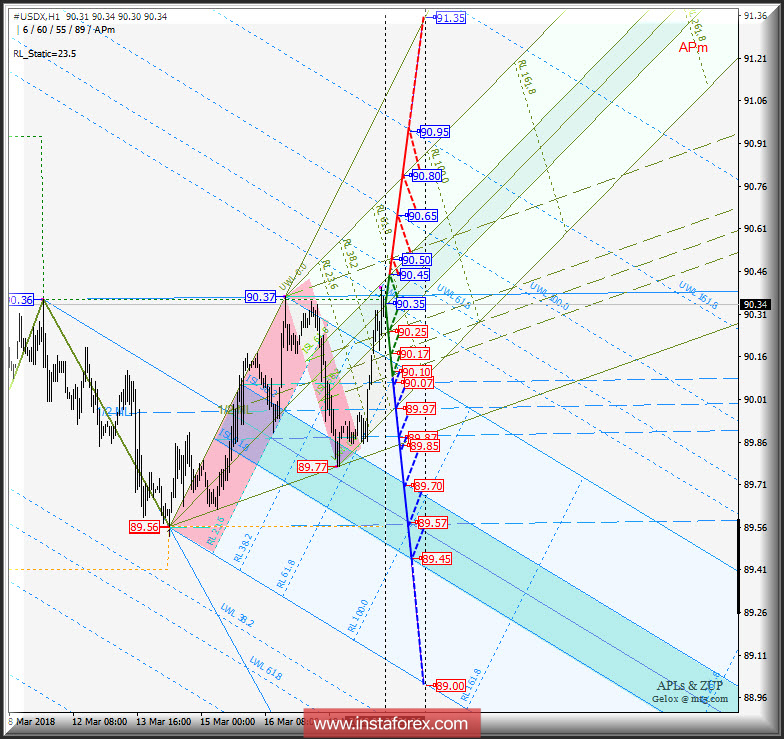Click 90.61 on the price axis
784x739 pixels.
(755, 229)
